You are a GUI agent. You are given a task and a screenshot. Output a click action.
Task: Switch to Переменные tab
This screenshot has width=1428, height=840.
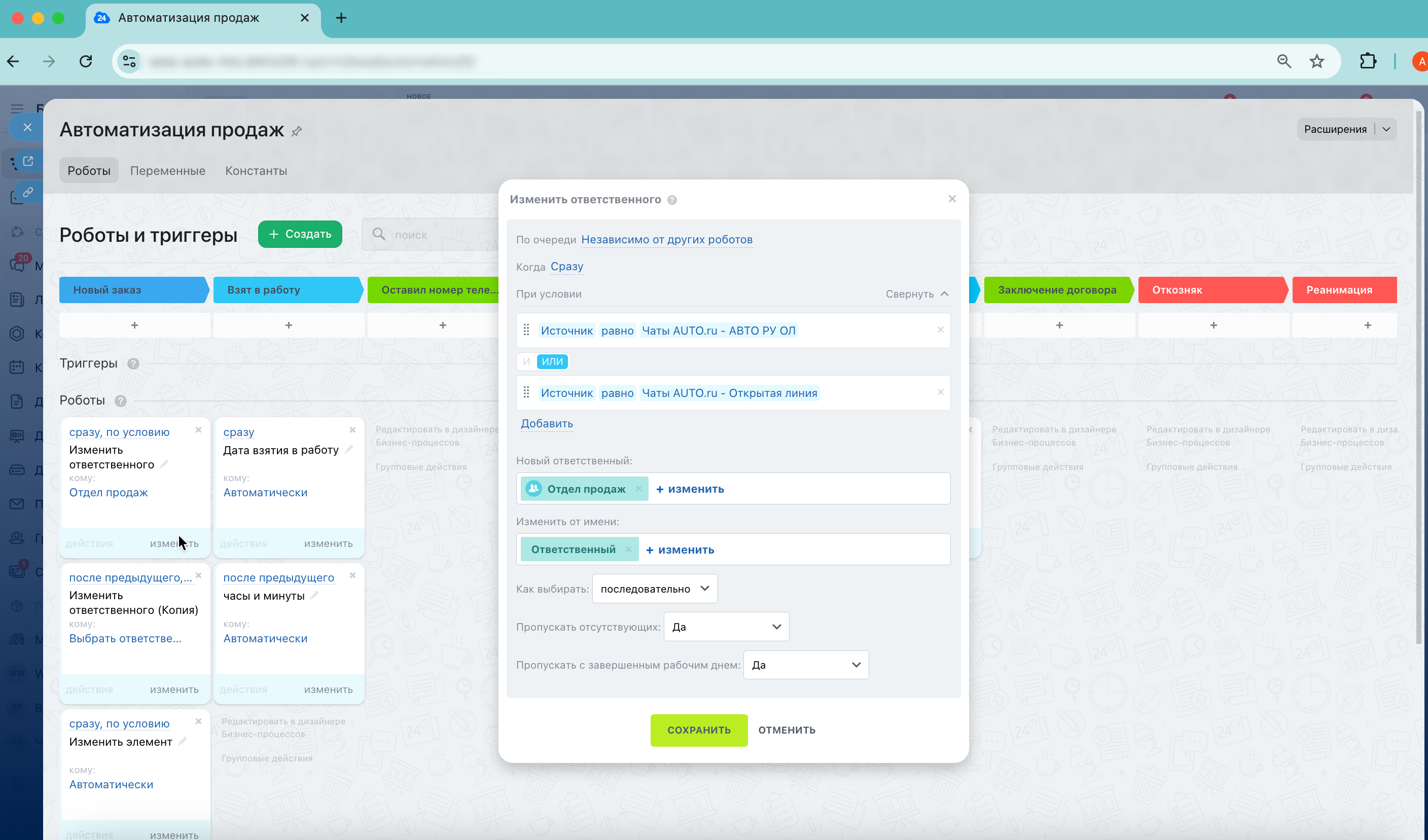coord(168,170)
